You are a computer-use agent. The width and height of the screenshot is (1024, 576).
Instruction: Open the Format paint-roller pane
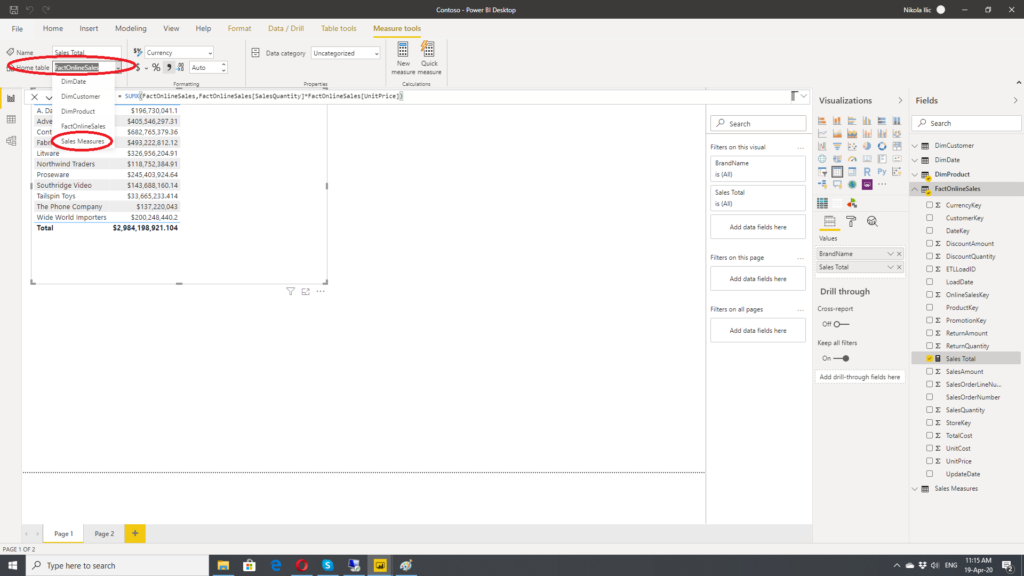(x=851, y=221)
